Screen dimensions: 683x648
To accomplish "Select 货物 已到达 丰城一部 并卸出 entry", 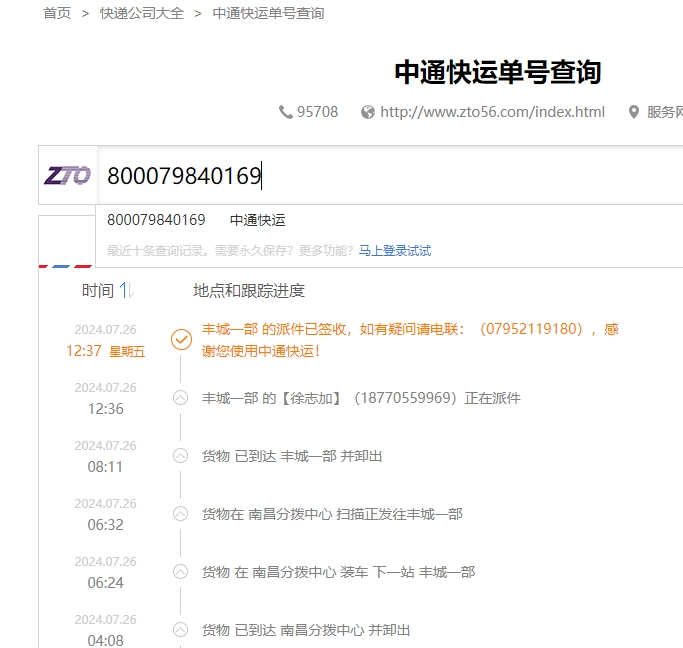I will pos(292,456).
